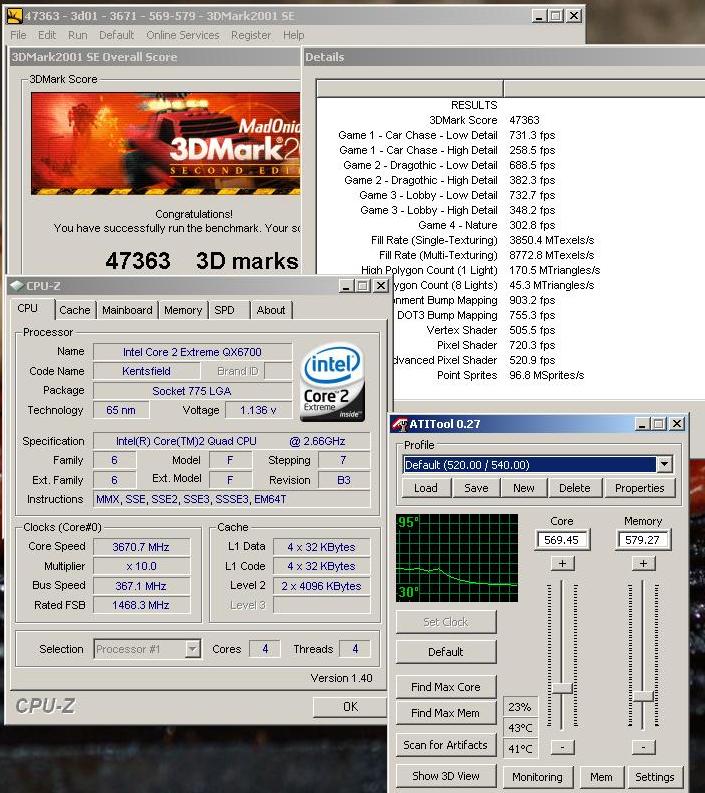
Task: Click Find Max Mem
Action: [x=446, y=713]
